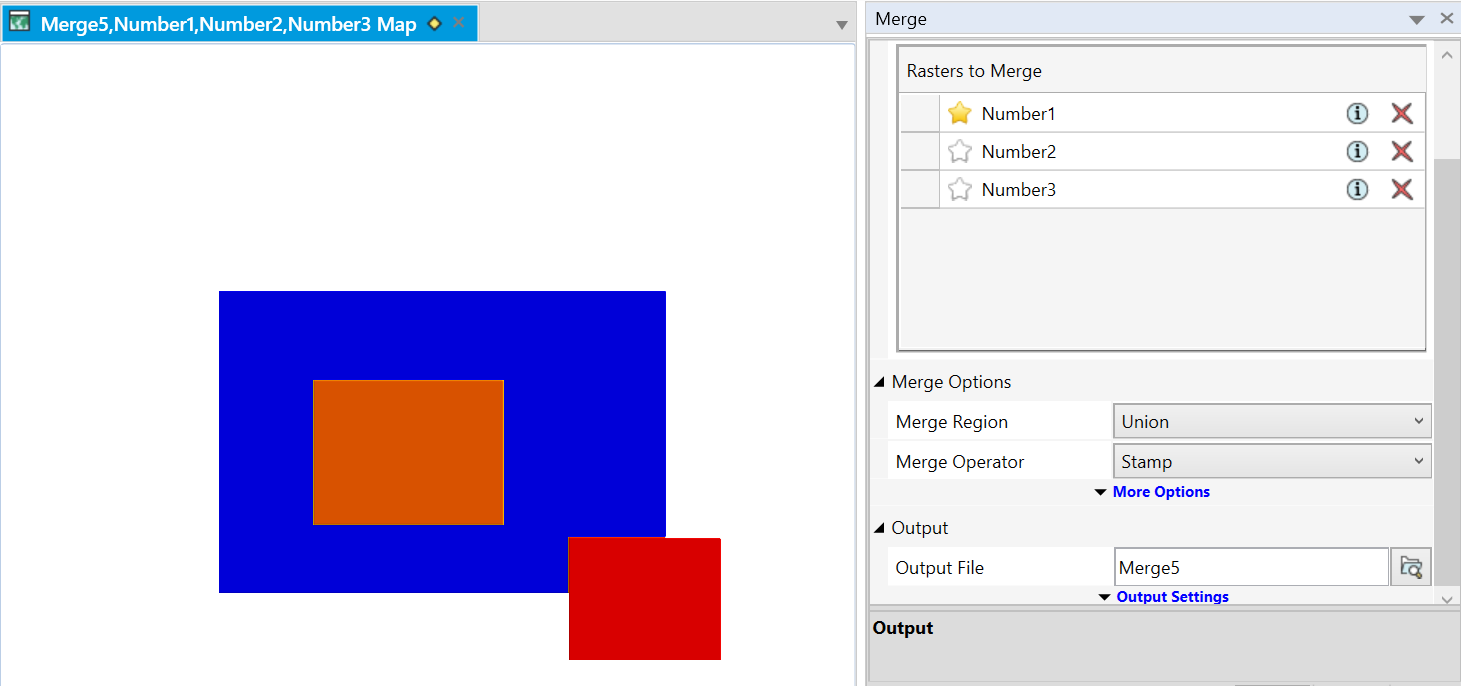Image resolution: width=1461 pixels, height=686 pixels.
Task: Remove Number1 with its red X
Action: click(1402, 113)
